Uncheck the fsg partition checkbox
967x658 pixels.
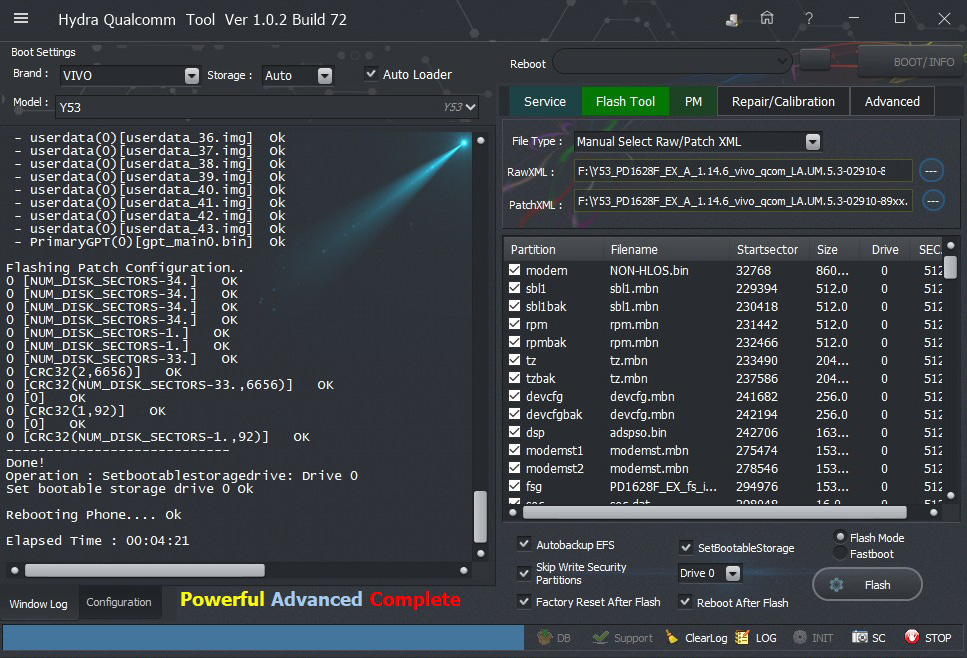514,485
